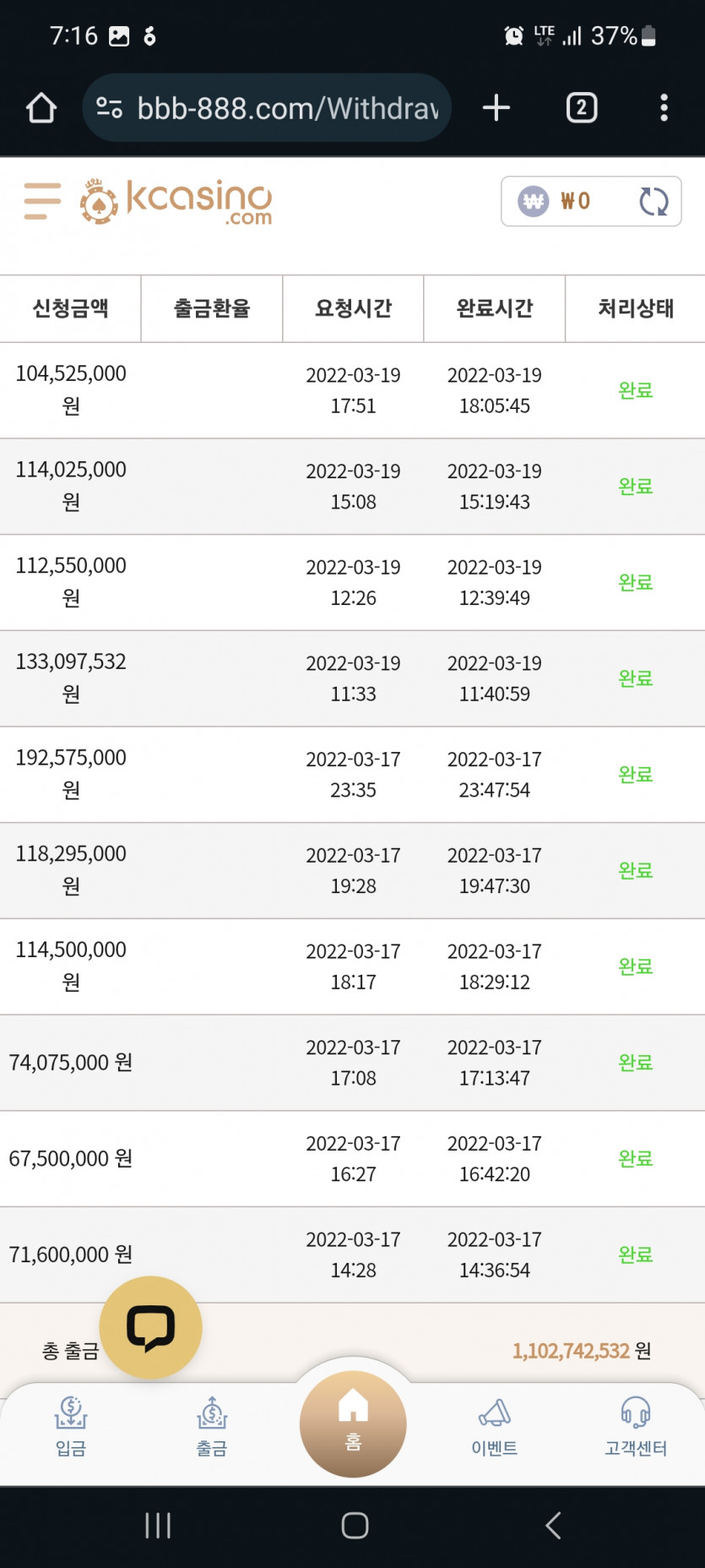This screenshot has width=705, height=1568.
Task: Tap the 홈 home button
Action: pos(353,1423)
